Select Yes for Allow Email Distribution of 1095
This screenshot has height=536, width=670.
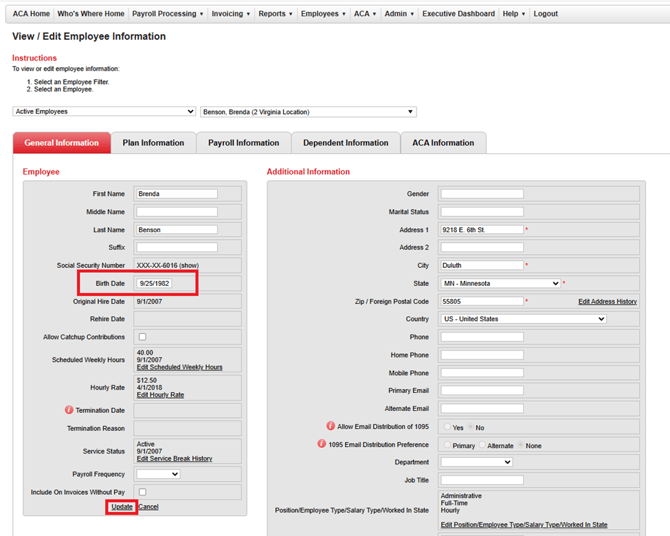click(x=447, y=427)
